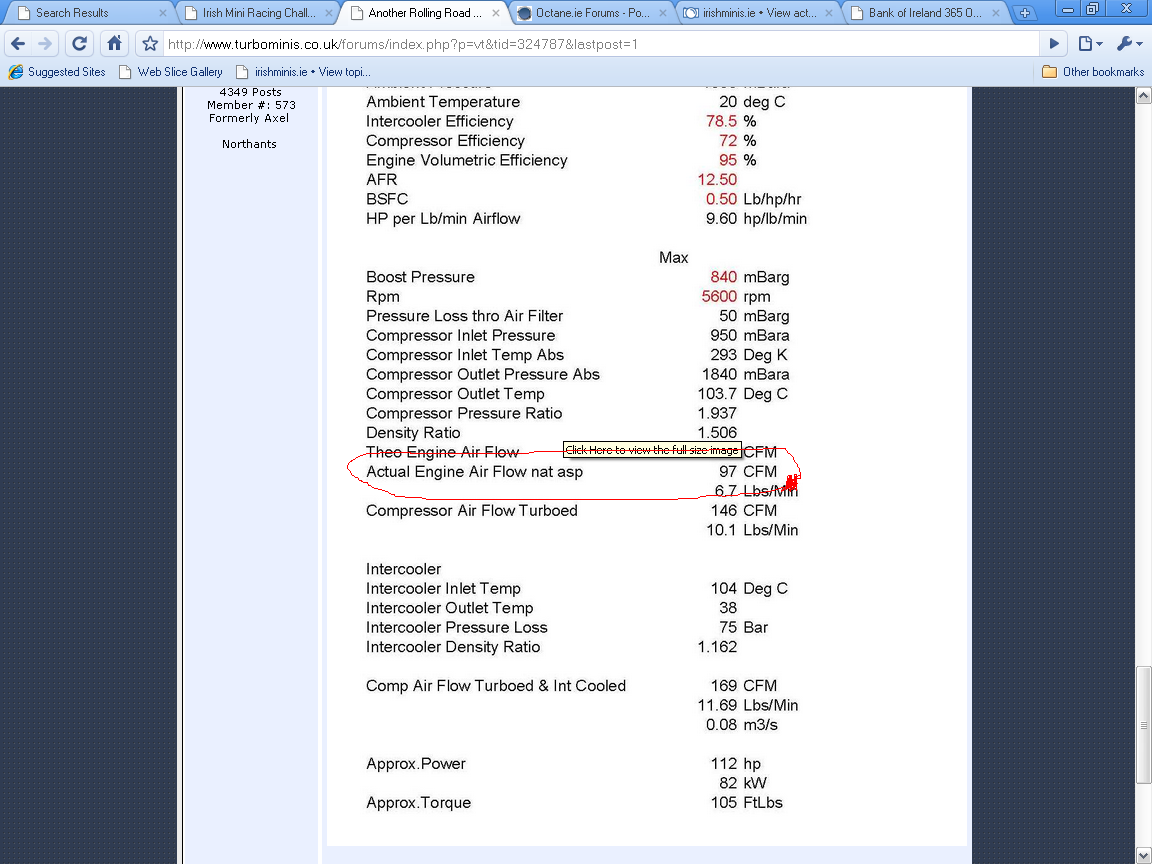The height and width of the screenshot is (864, 1152).
Task: Switch to Octane.ie Forums tab
Action: (x=592, y=12)
